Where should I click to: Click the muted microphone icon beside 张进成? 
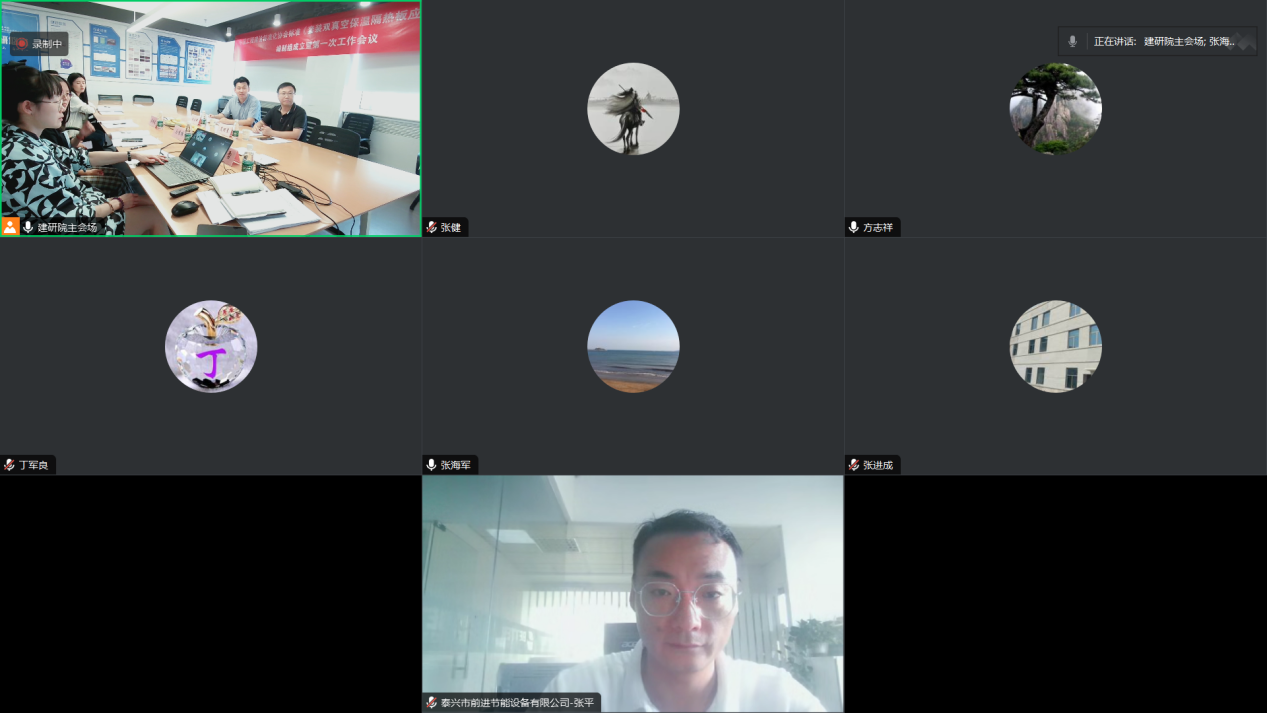click(x=854, y=465)
